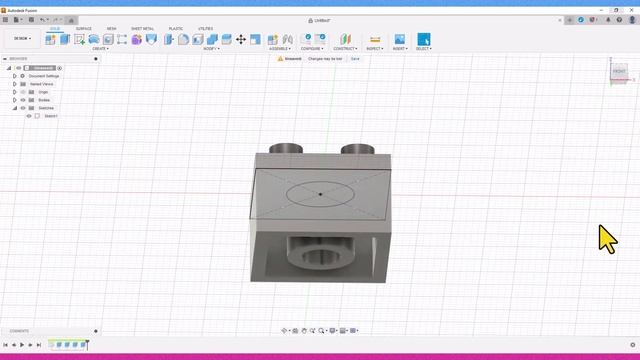Select the Construct plane tool
Image resolution: width=640 pixels, height=360 pixels.
tap(345, 39)
